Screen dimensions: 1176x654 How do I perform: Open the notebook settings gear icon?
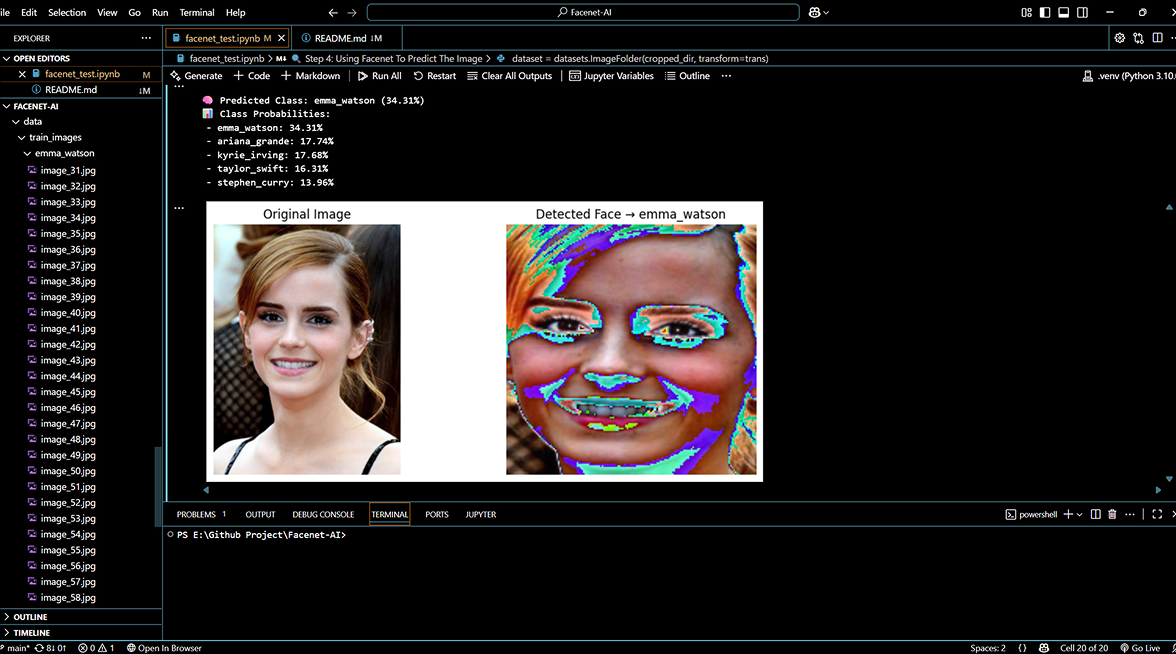click(1119, 38)
